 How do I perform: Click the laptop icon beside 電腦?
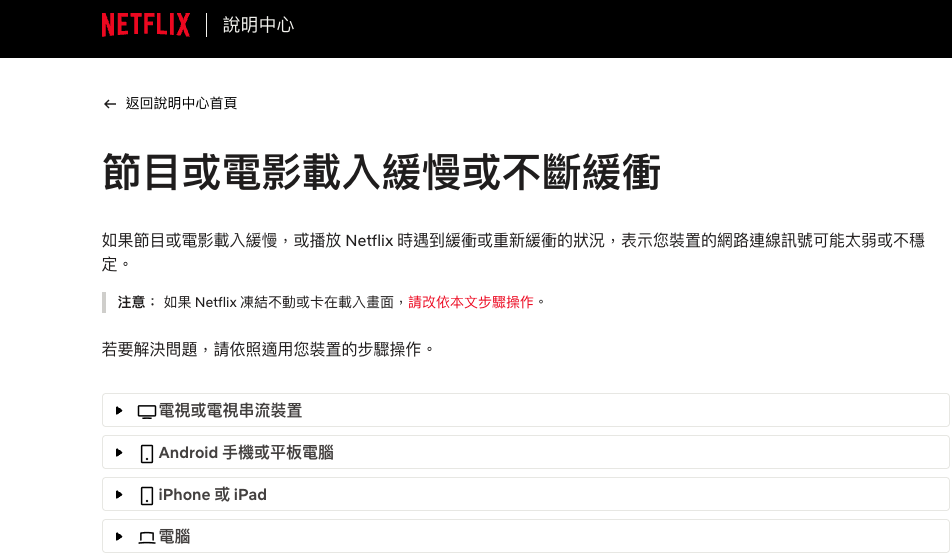pyautogui.click(x=147, y=538)
